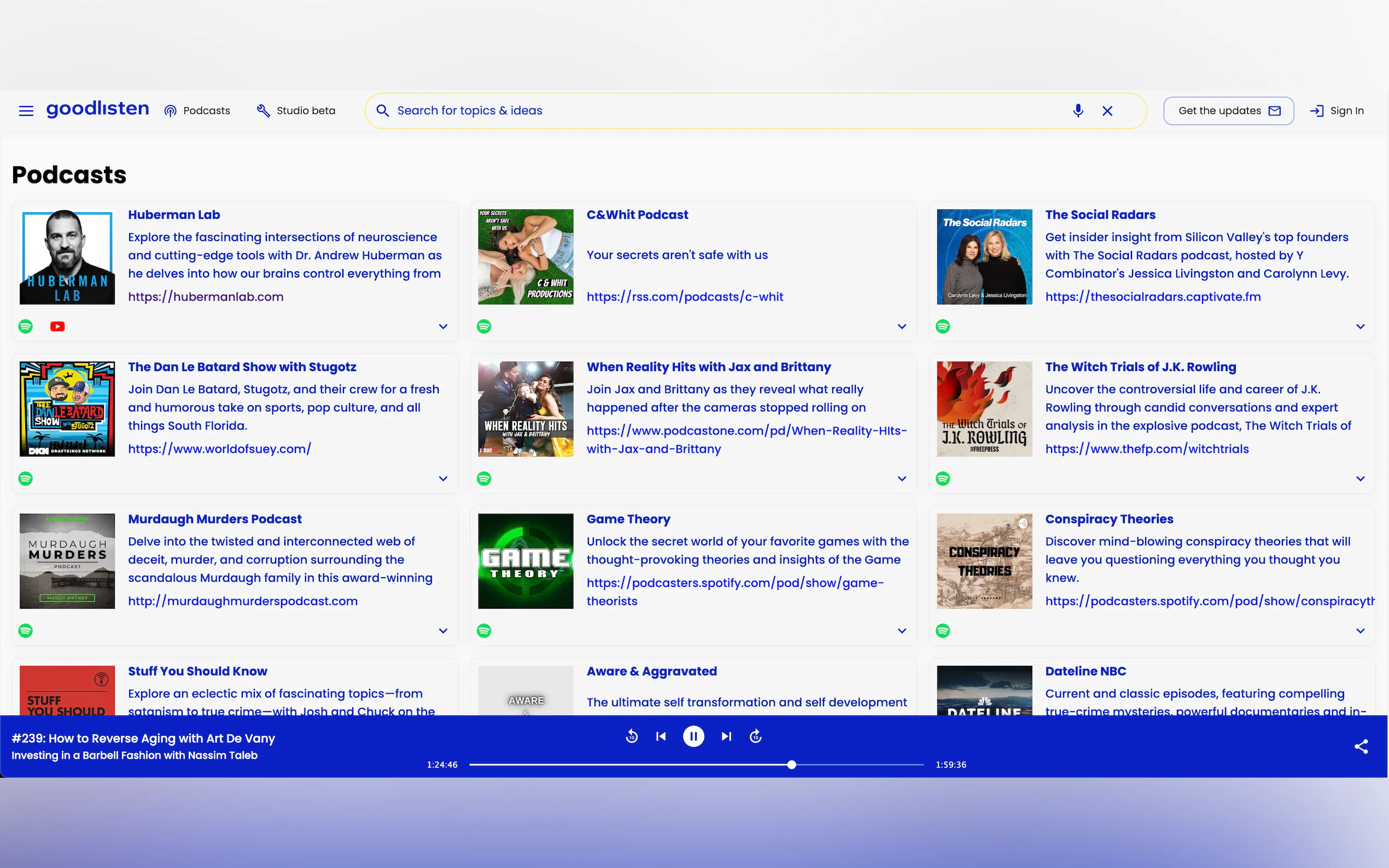Viewport: 1389px width, 868px height.
Task: Pause the playing episode
Action: click(693, 736)
